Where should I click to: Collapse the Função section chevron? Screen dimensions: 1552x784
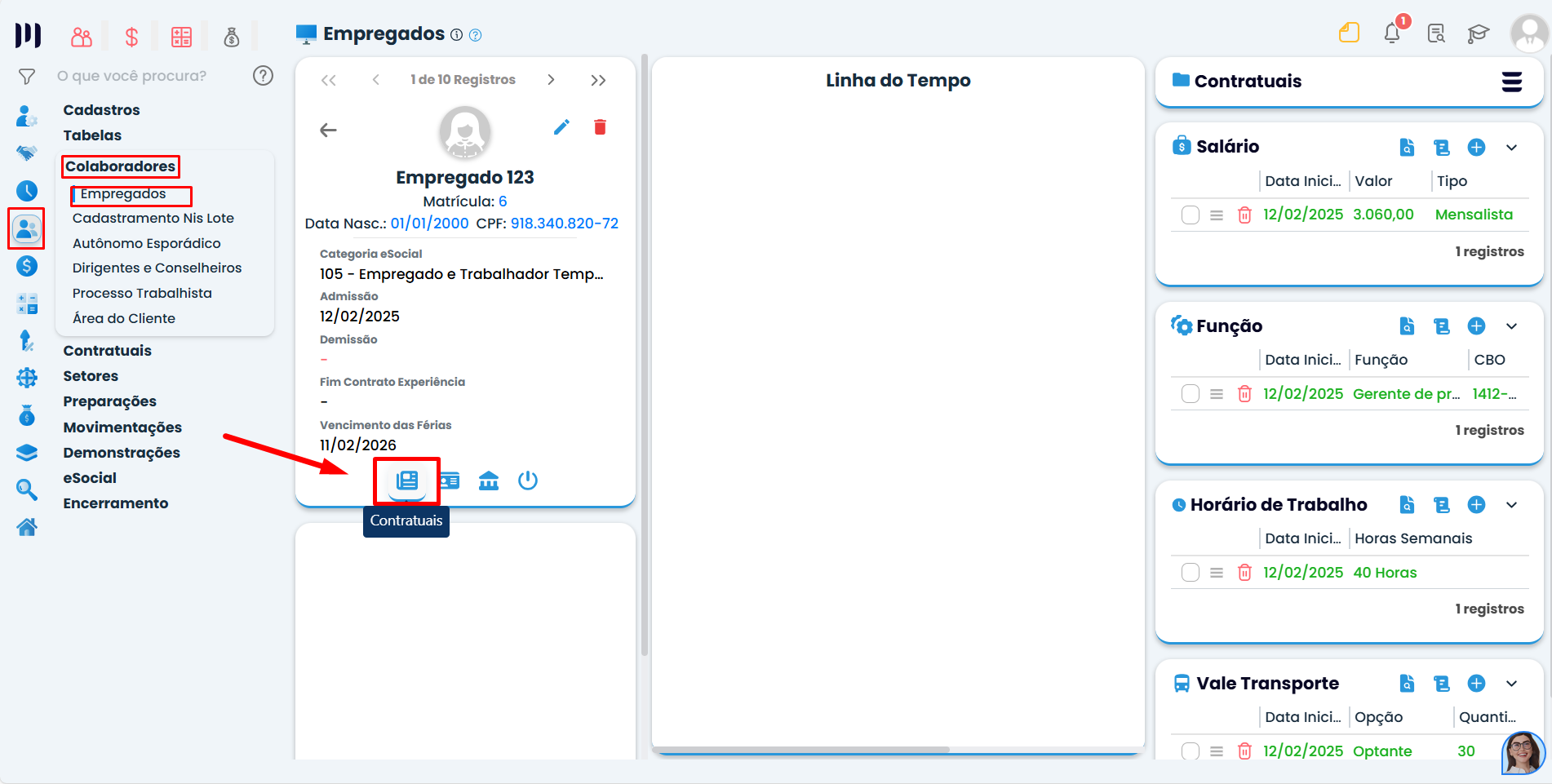pyautogui.click(x=1511, y=326)
